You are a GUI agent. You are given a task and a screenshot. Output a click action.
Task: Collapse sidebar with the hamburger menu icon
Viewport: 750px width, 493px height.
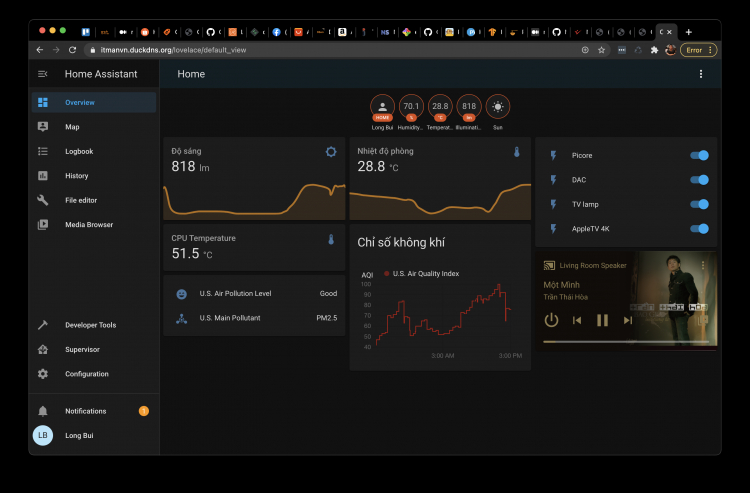click(43, 74)
